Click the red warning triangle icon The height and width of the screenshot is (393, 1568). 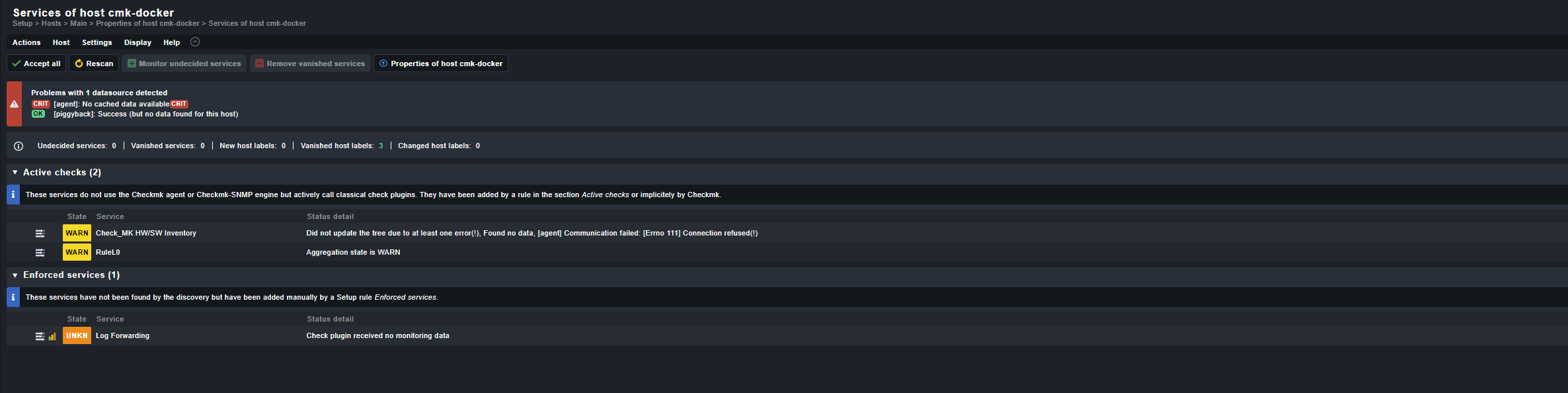14,104
